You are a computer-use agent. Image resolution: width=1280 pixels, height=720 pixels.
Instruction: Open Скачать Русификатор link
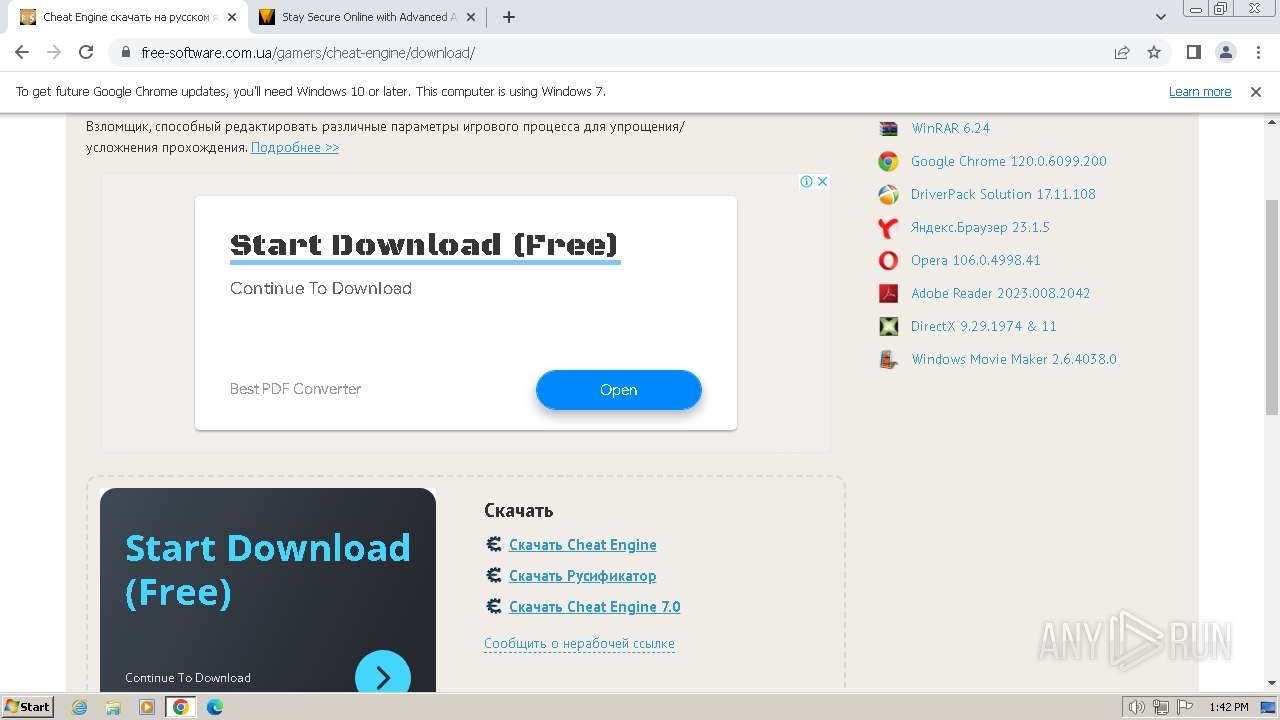coord(583,576)
